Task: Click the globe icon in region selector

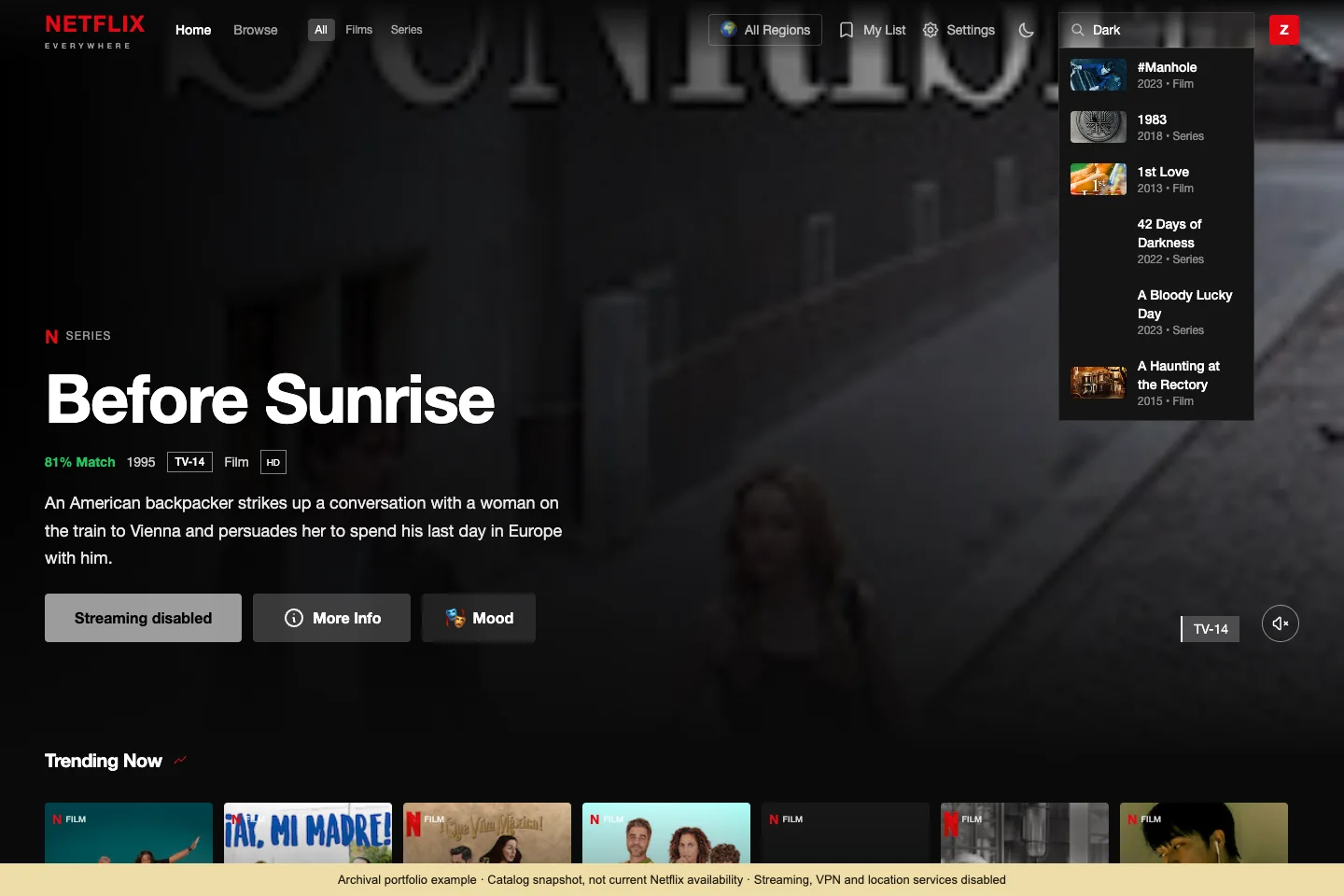Action: [729, 29]
